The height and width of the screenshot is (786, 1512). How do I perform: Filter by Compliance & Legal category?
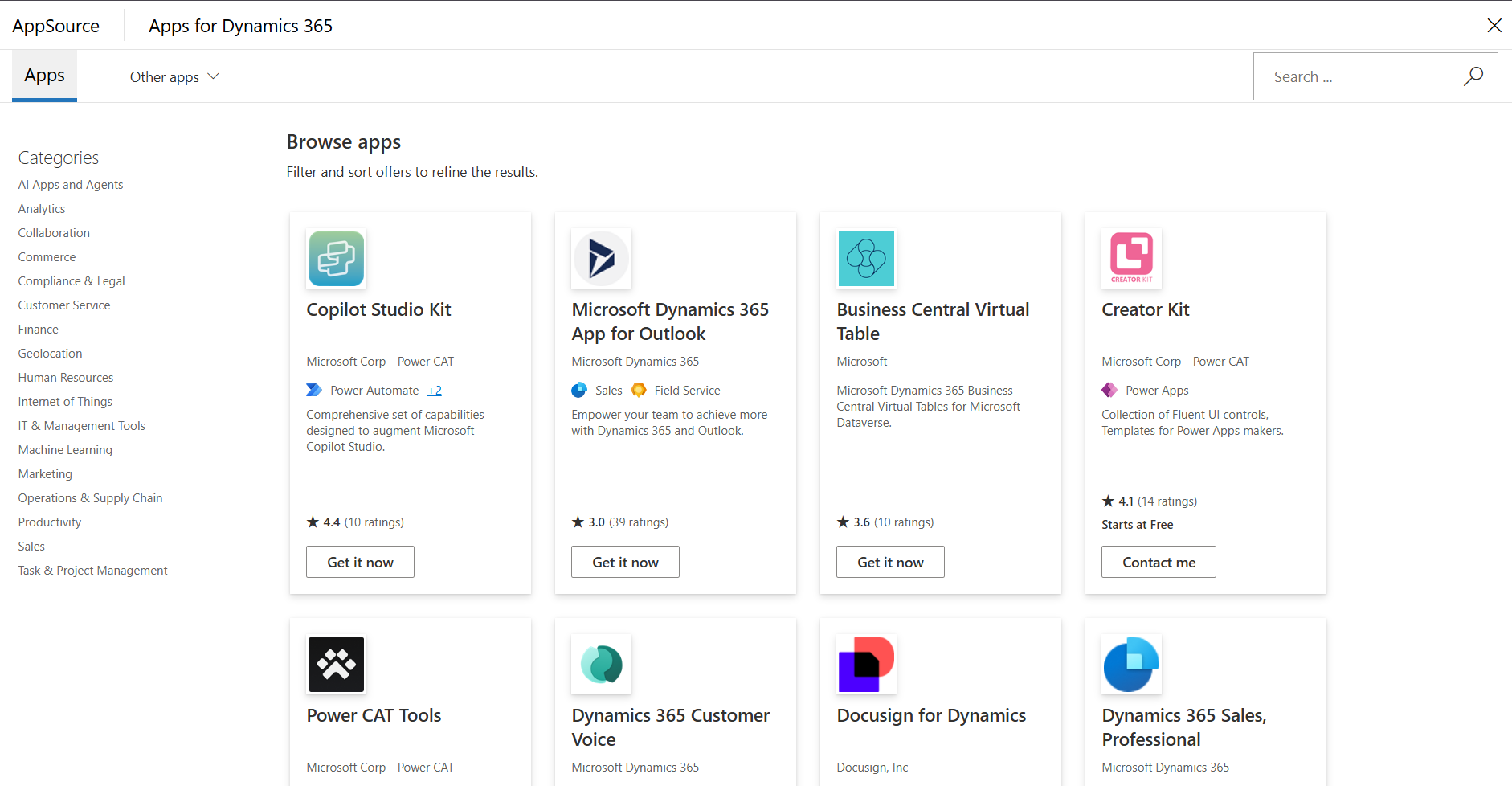click(x=72, y=281)
